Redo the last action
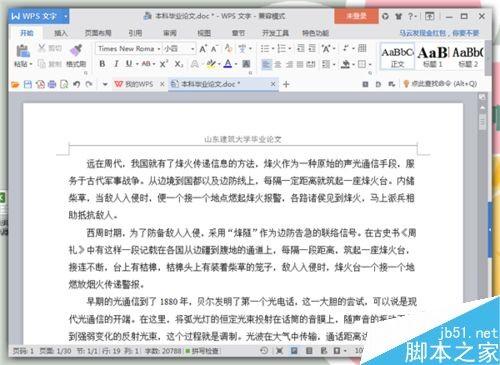This screenshot has height=365, width=500. coord(89,84)
